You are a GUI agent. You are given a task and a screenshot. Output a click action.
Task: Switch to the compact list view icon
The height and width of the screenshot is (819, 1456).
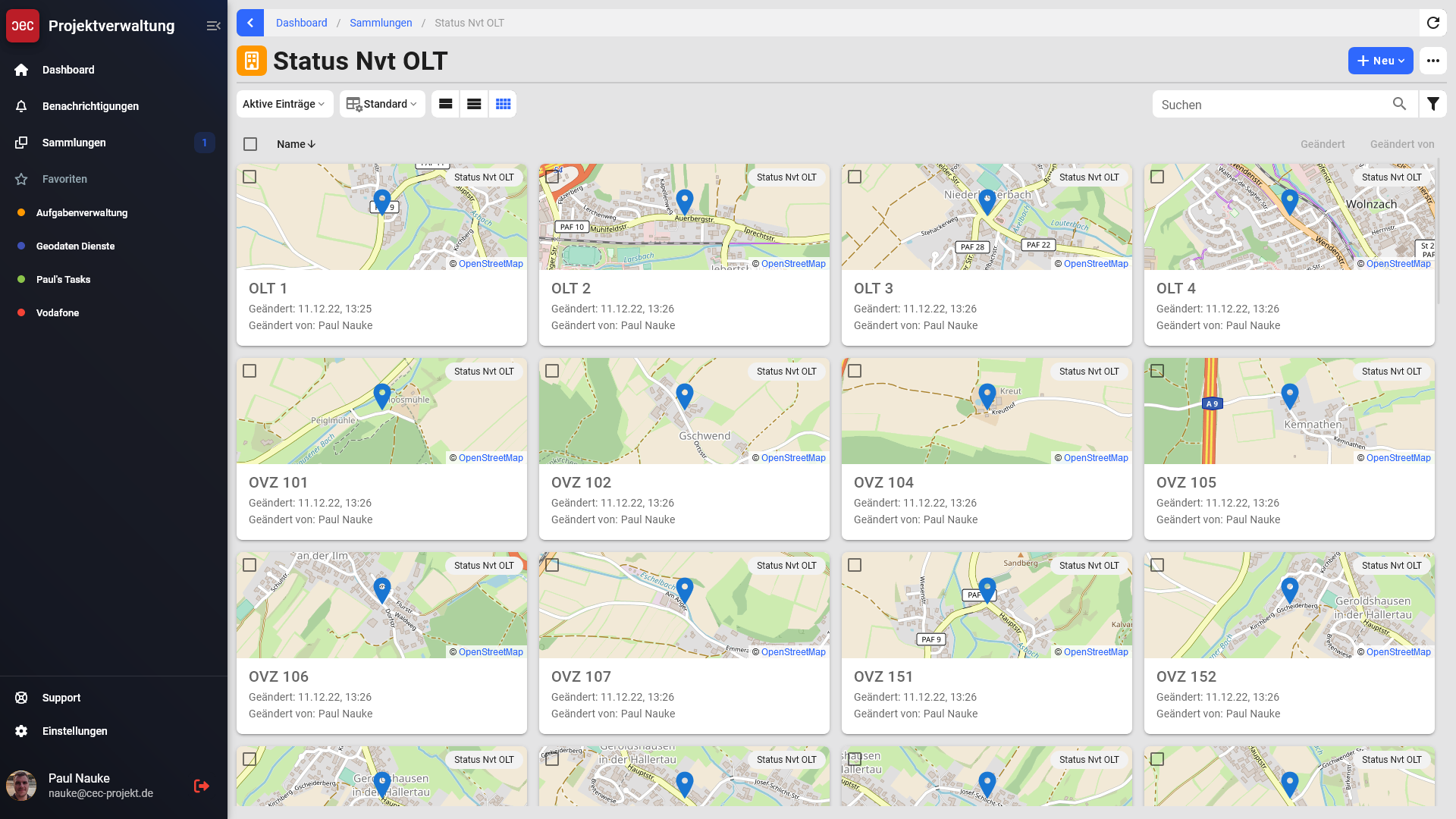point(474,104)
